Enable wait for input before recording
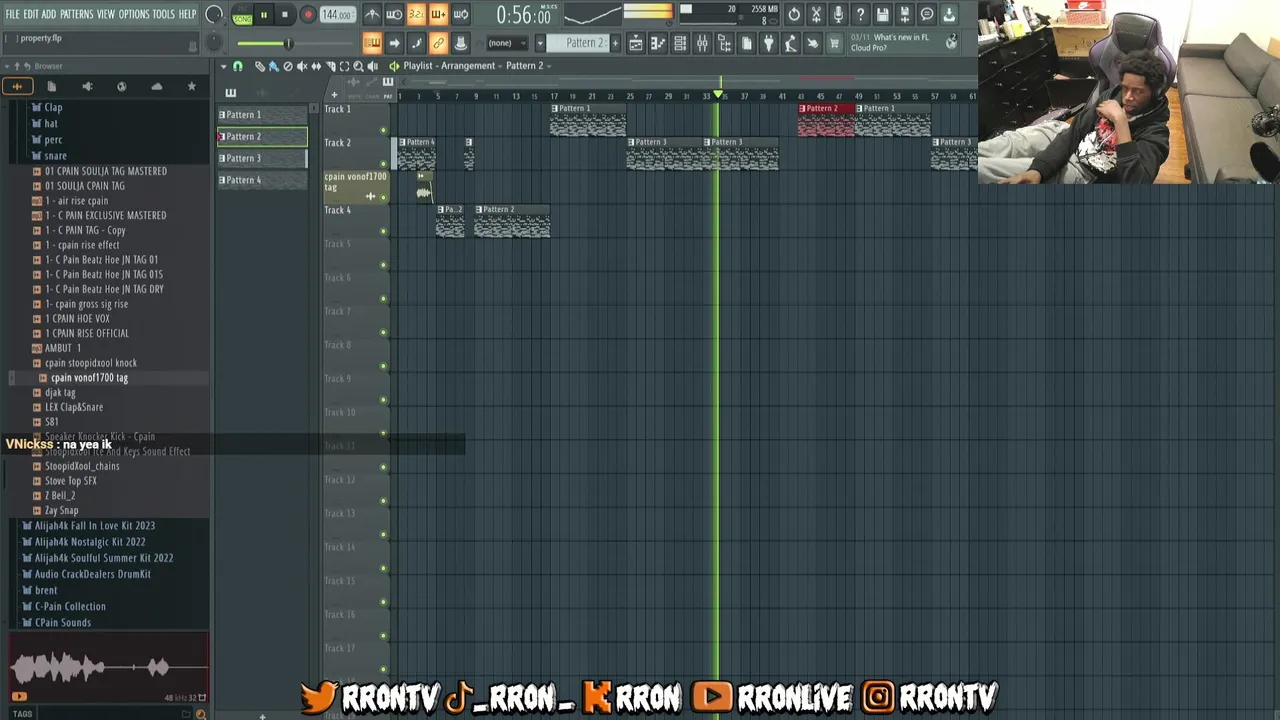This screenshot has height=720, width=1280. [x=394, y=14]
